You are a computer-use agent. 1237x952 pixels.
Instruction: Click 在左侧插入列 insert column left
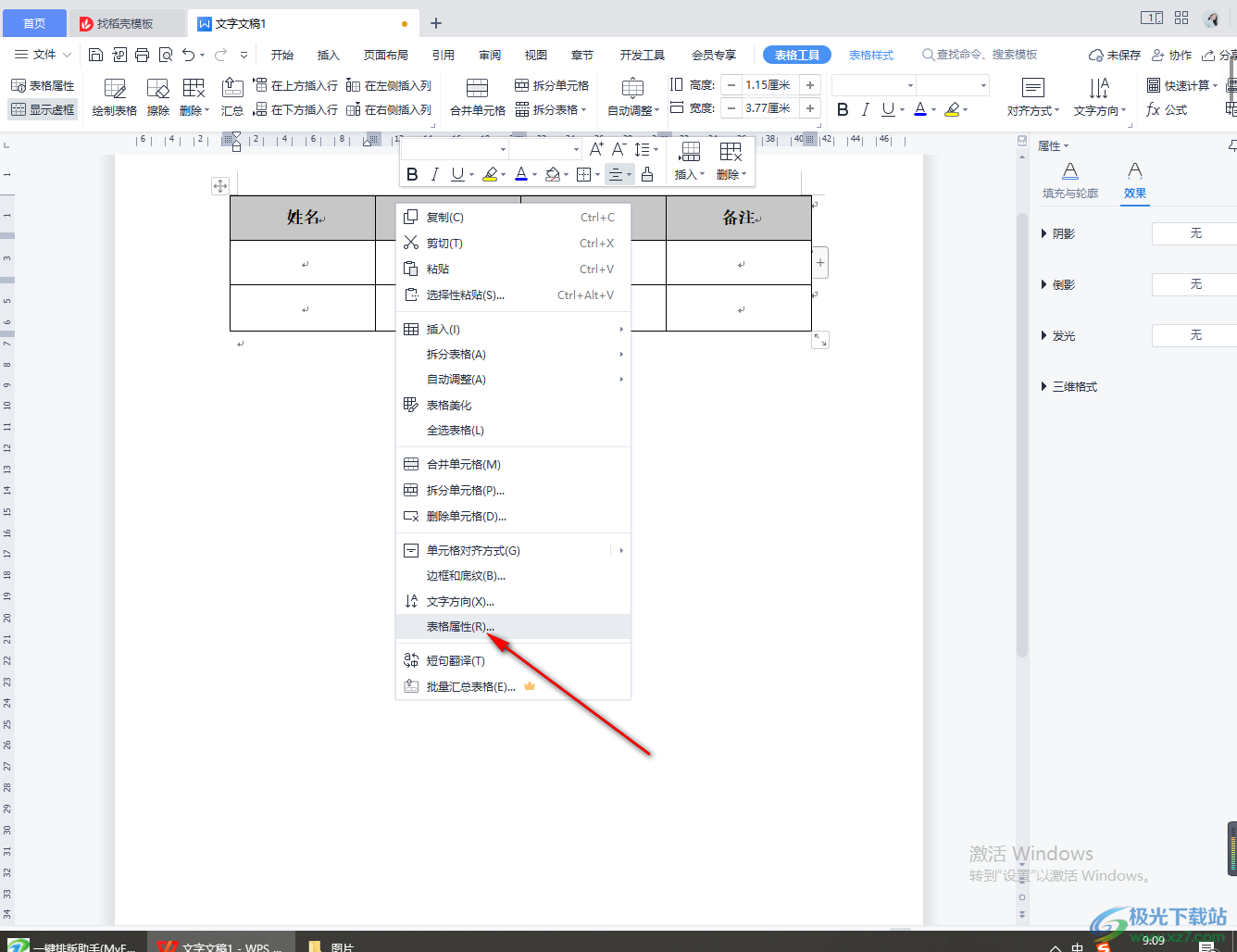click(x=389, y=85)
